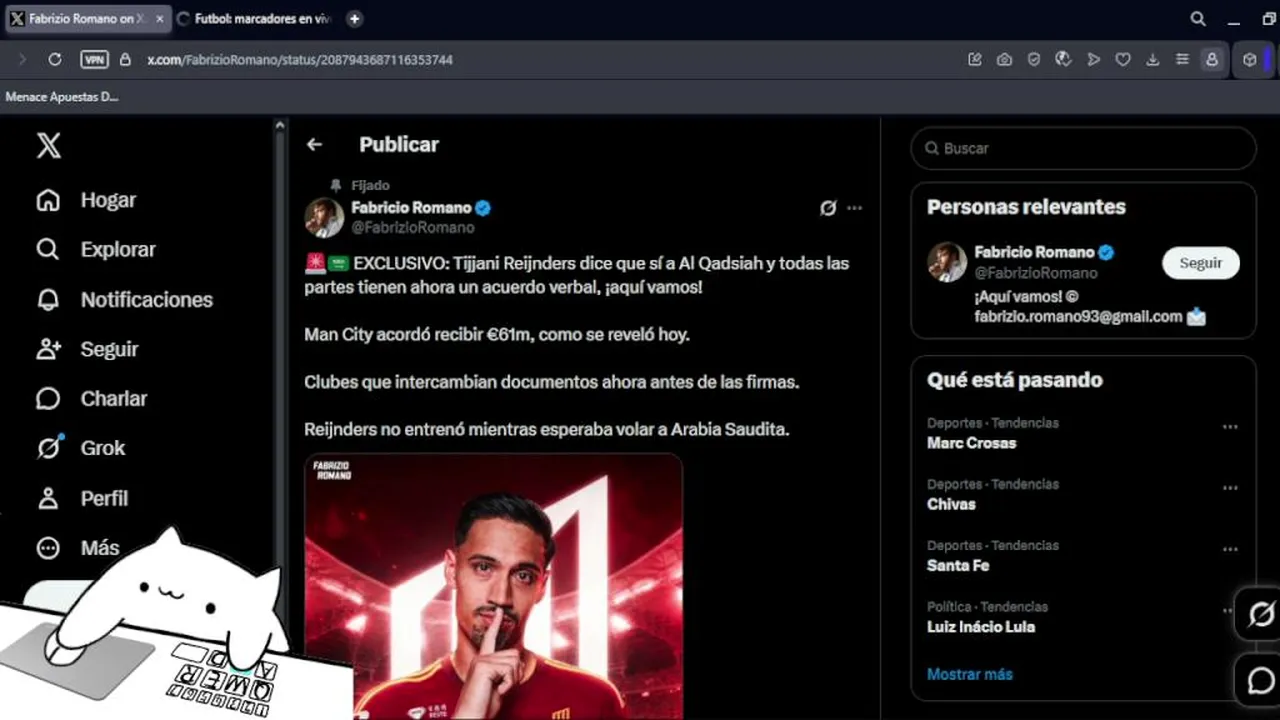Go back using the arrow beside Publicar
The image size is (1280, 720).
tap(314, 144)
